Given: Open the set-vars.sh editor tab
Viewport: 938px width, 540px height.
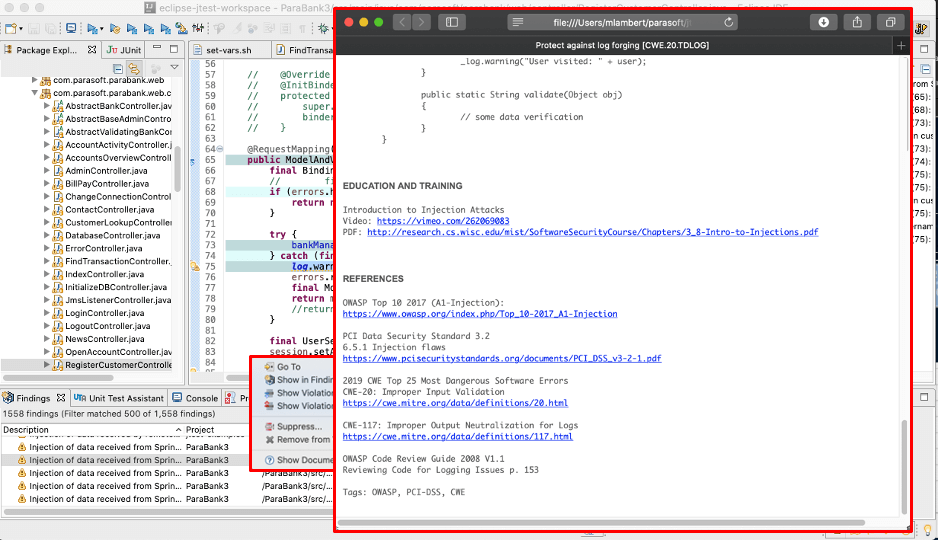Looking at the screenshot, I should (229, 50).
